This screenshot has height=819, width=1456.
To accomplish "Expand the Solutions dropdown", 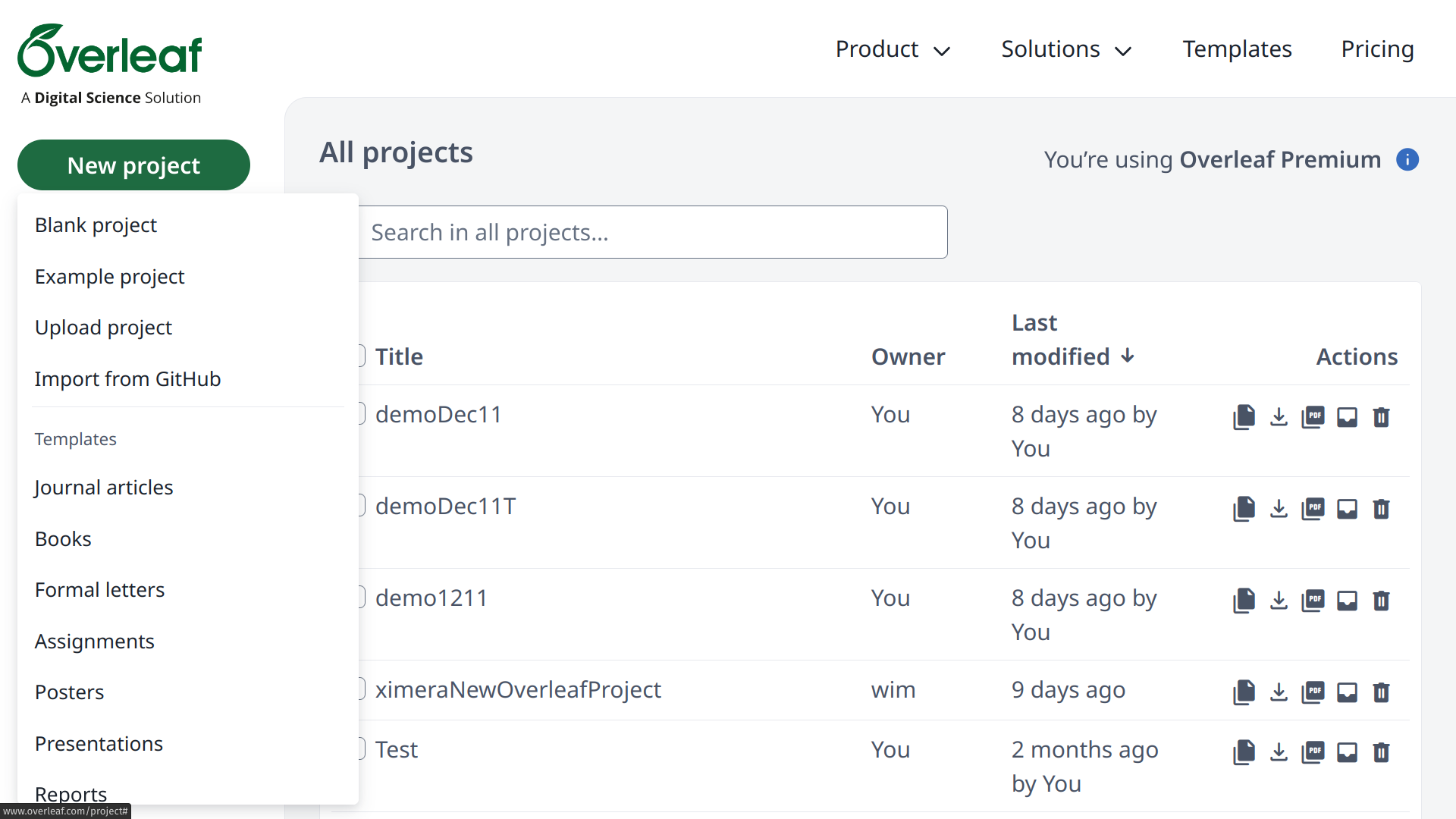I will (x=1065, y=49).
